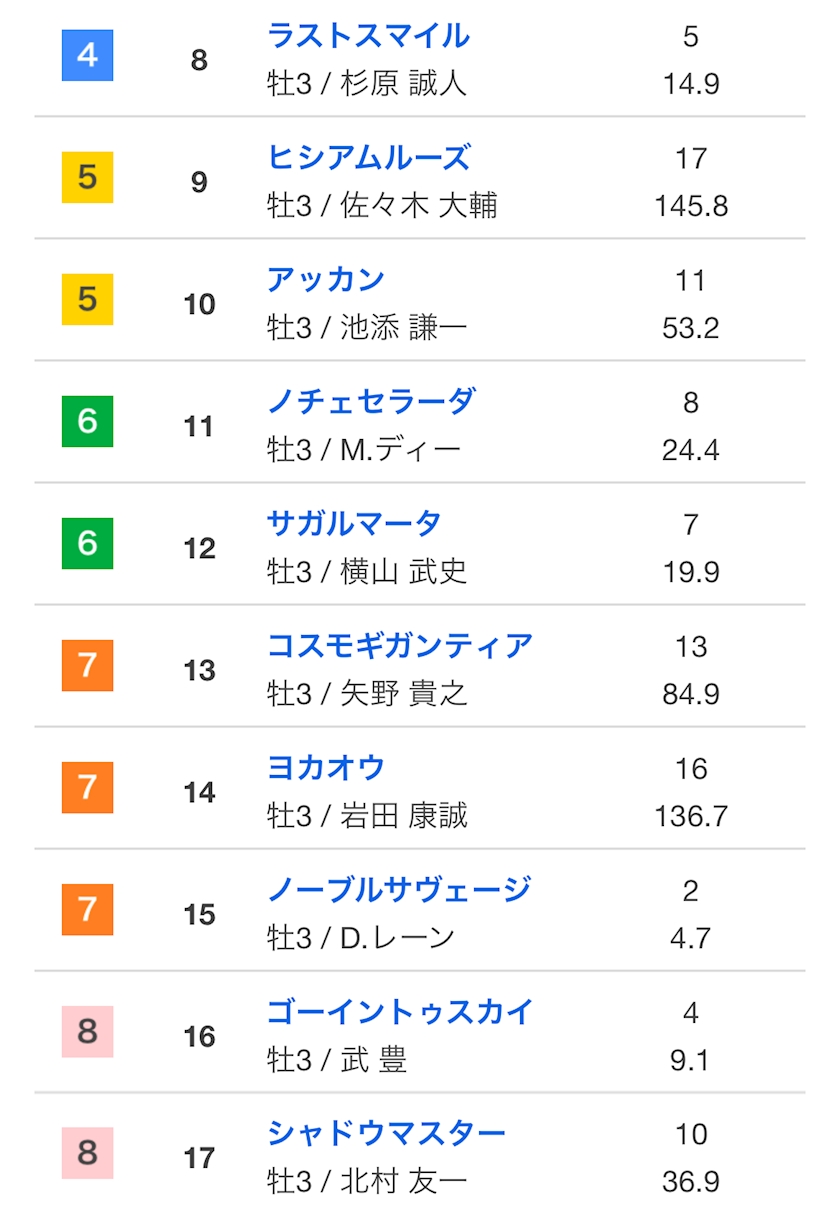Click pink bracket 8 badge beside ゴーイントゥスカイ
Viewport: 840px width, 1212px height.
(88, 1031)
